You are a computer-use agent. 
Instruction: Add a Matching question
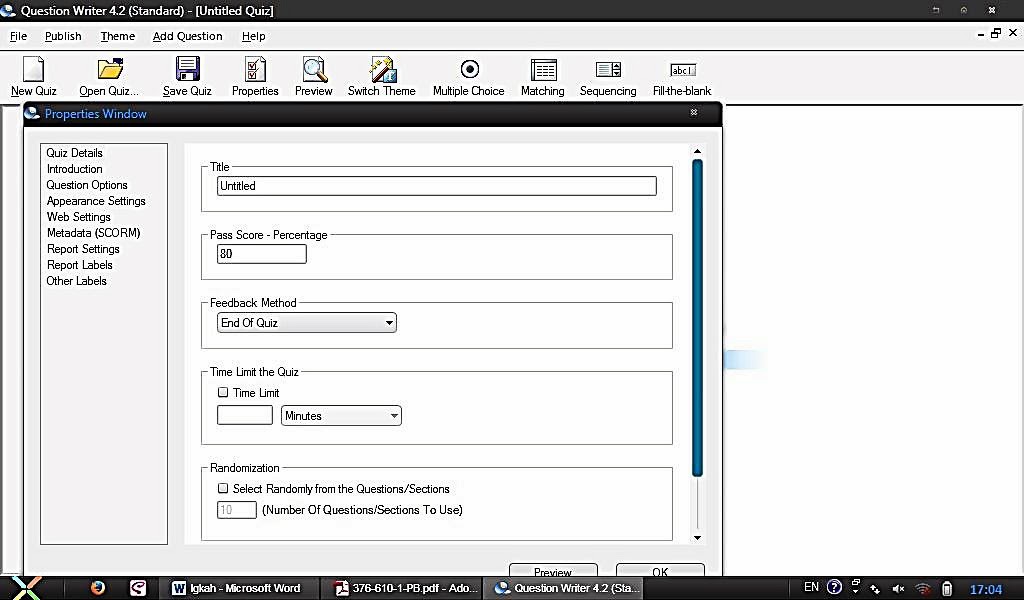point(543,69)
